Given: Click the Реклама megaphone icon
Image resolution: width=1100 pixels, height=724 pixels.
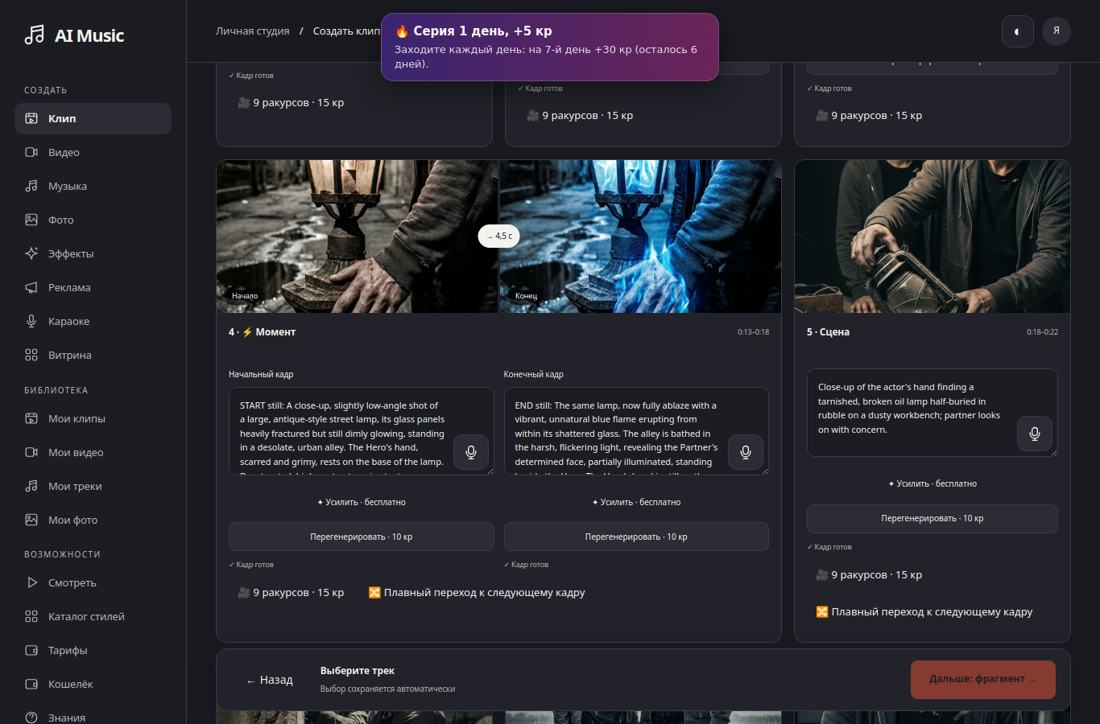Looking at the screenshot, I should click(32, 287).
